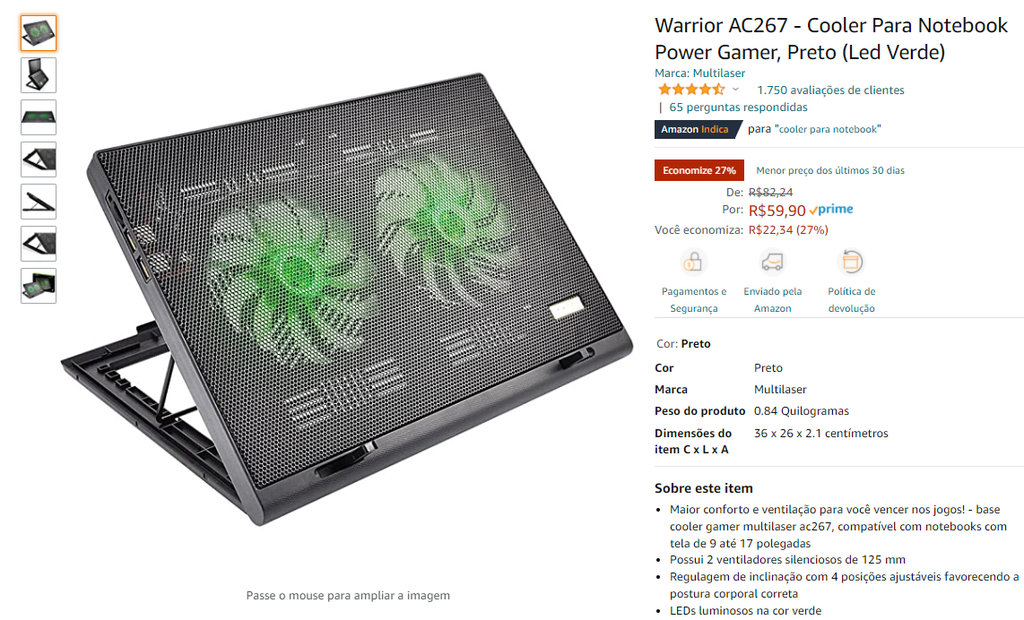Click the prime logo next to the price
The width and height of the screenshot is (1024, 620).
coord(831,210)
